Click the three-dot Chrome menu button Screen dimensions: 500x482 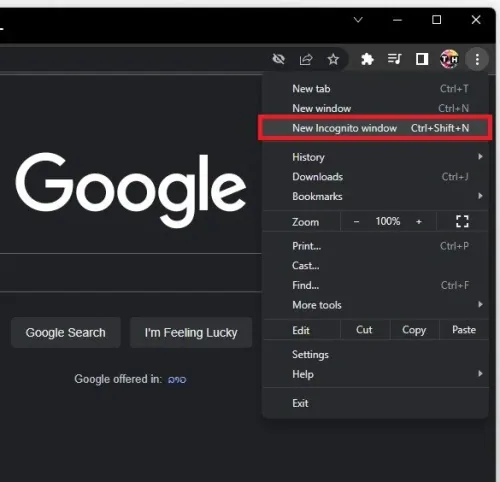click(x=477, y=59)
